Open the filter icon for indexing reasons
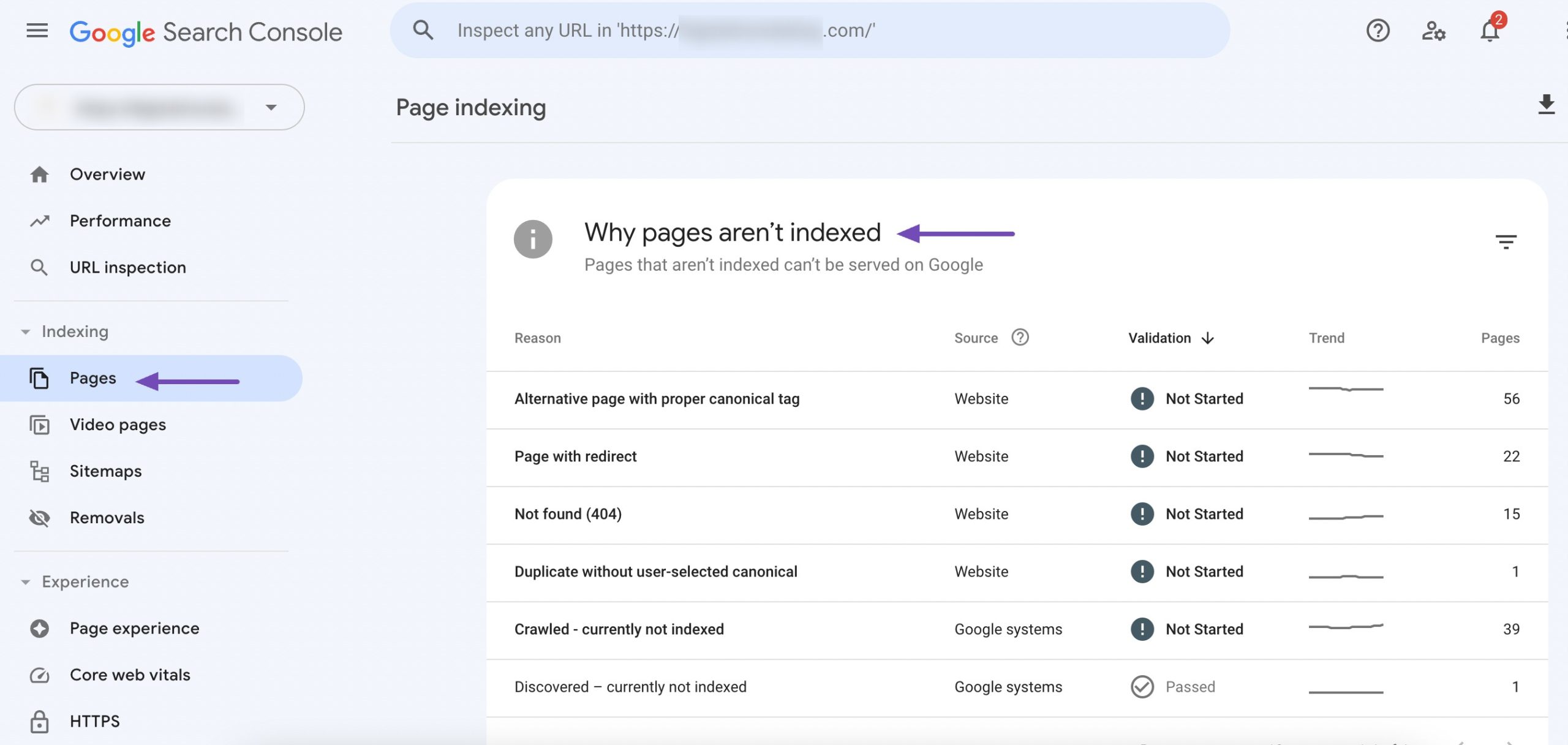The height and width of the screenshot is (745, 1568). (x=1507, y=241)
